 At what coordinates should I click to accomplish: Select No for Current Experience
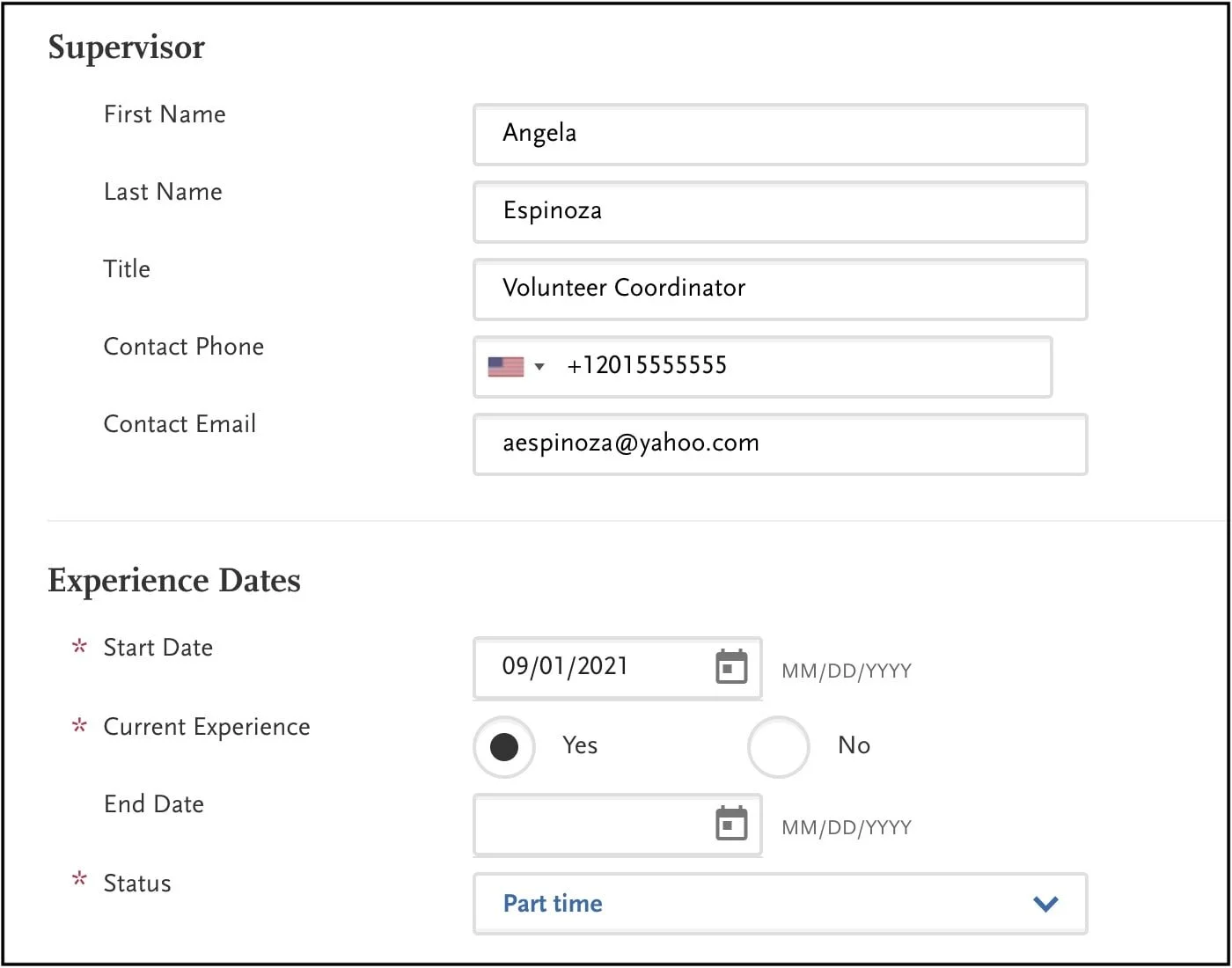click(778, 747)
